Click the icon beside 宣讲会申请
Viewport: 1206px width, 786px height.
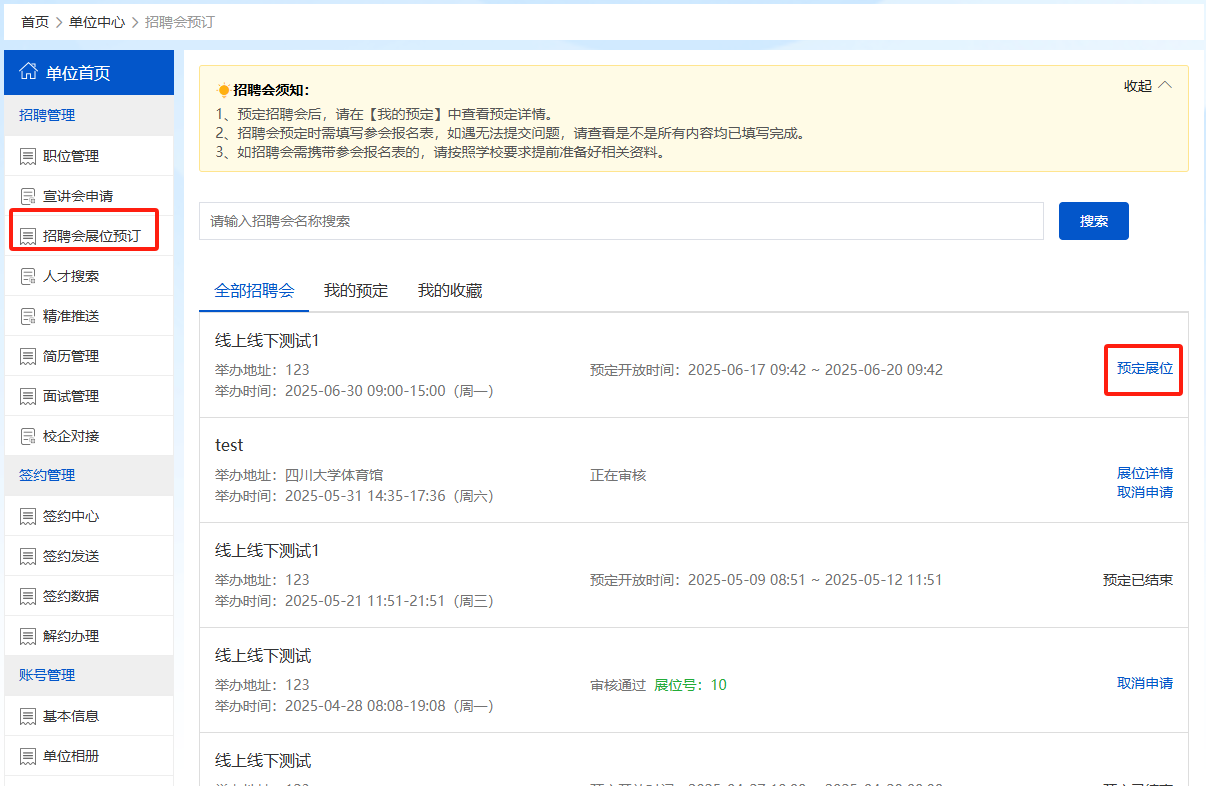pos(28,196)
